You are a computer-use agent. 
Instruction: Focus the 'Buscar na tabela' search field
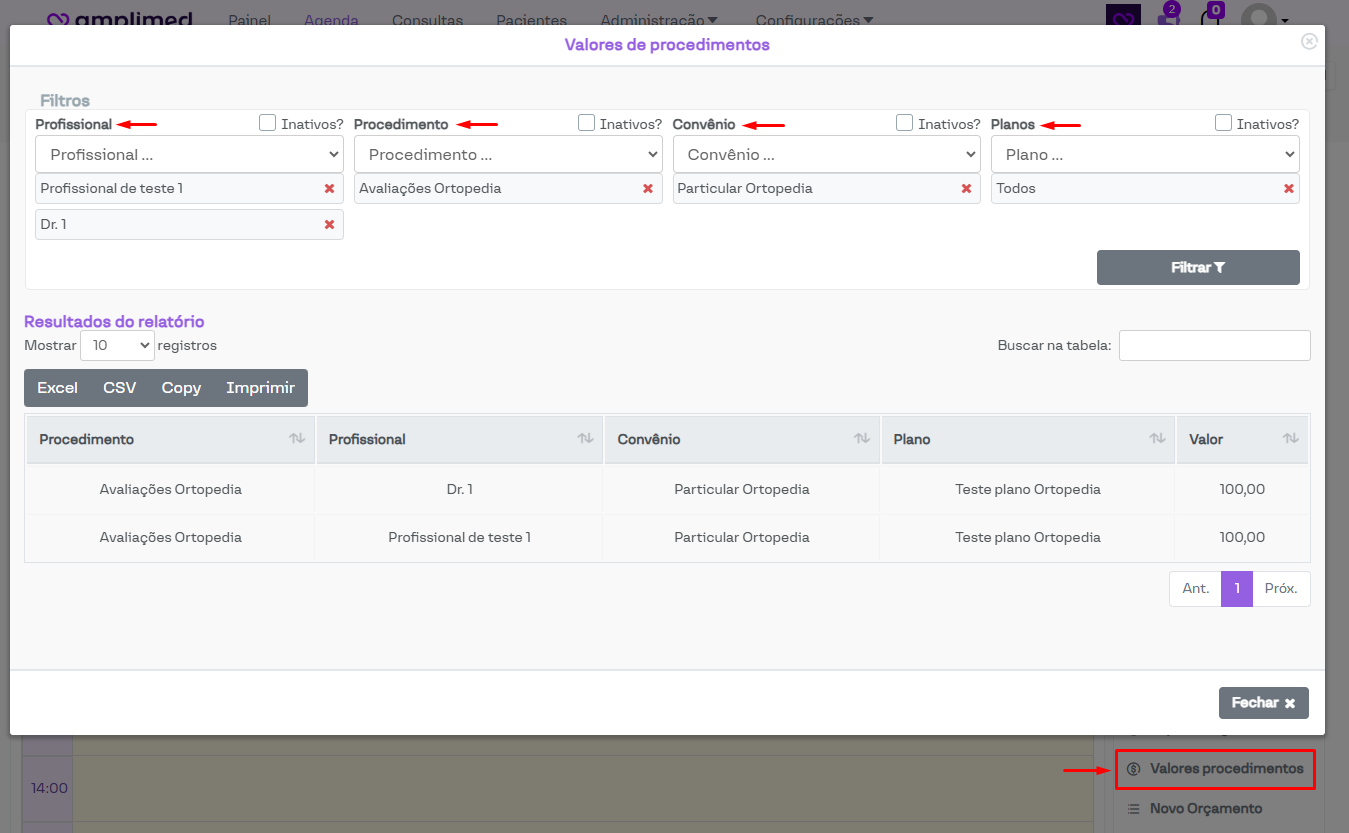click(1214, 345)
